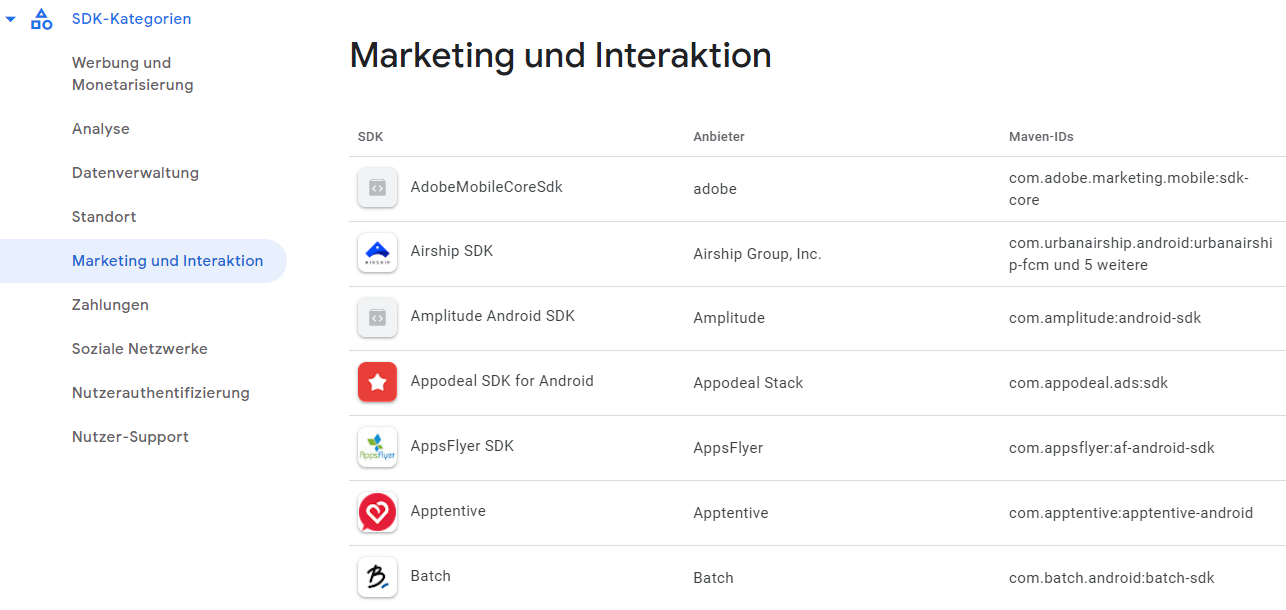Click the Apptentive heart logo icon
Viewport: 1286px width, 610px height.
(377, 512)
